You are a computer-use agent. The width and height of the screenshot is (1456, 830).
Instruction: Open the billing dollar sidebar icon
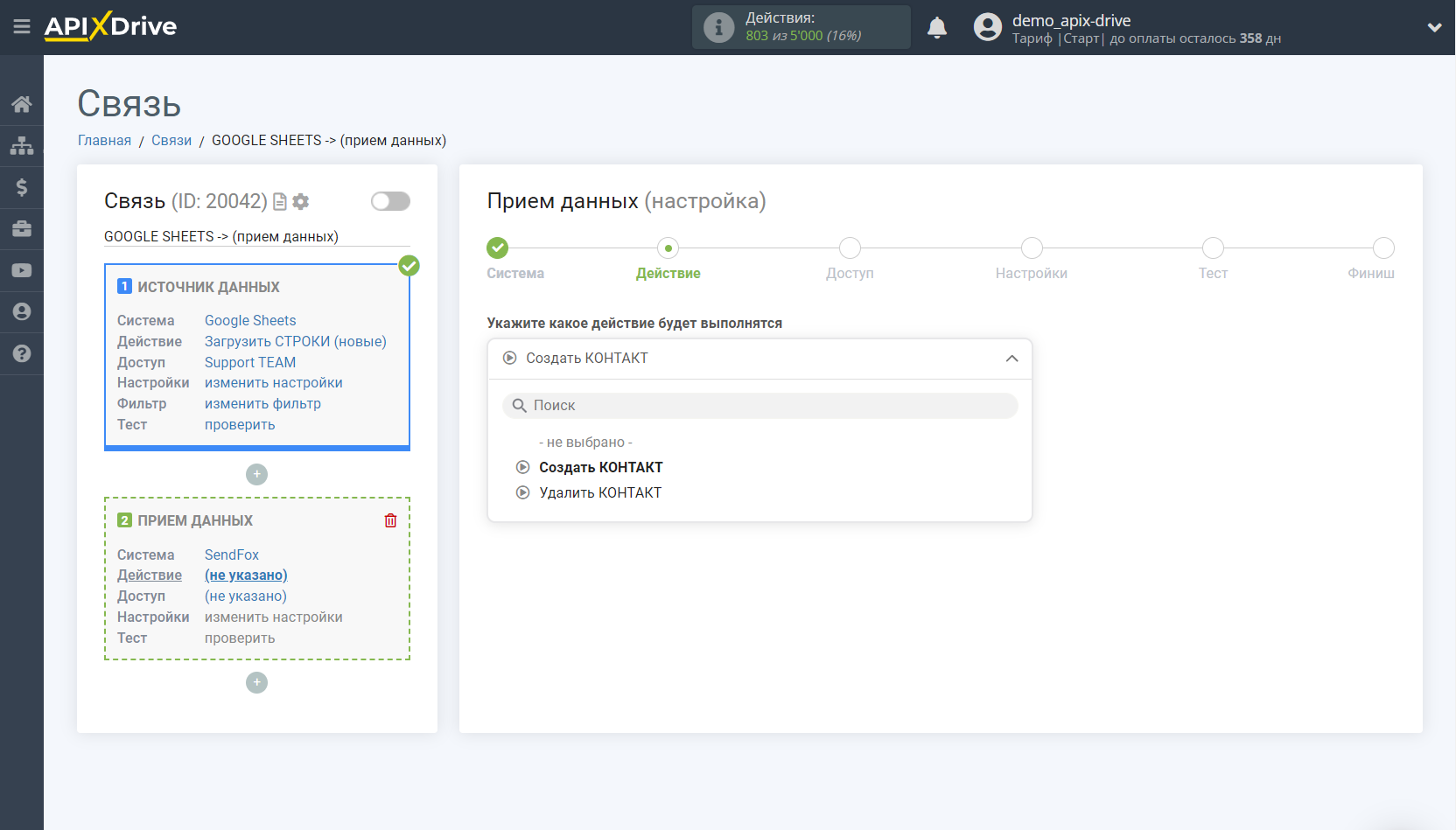click(22, 187)
